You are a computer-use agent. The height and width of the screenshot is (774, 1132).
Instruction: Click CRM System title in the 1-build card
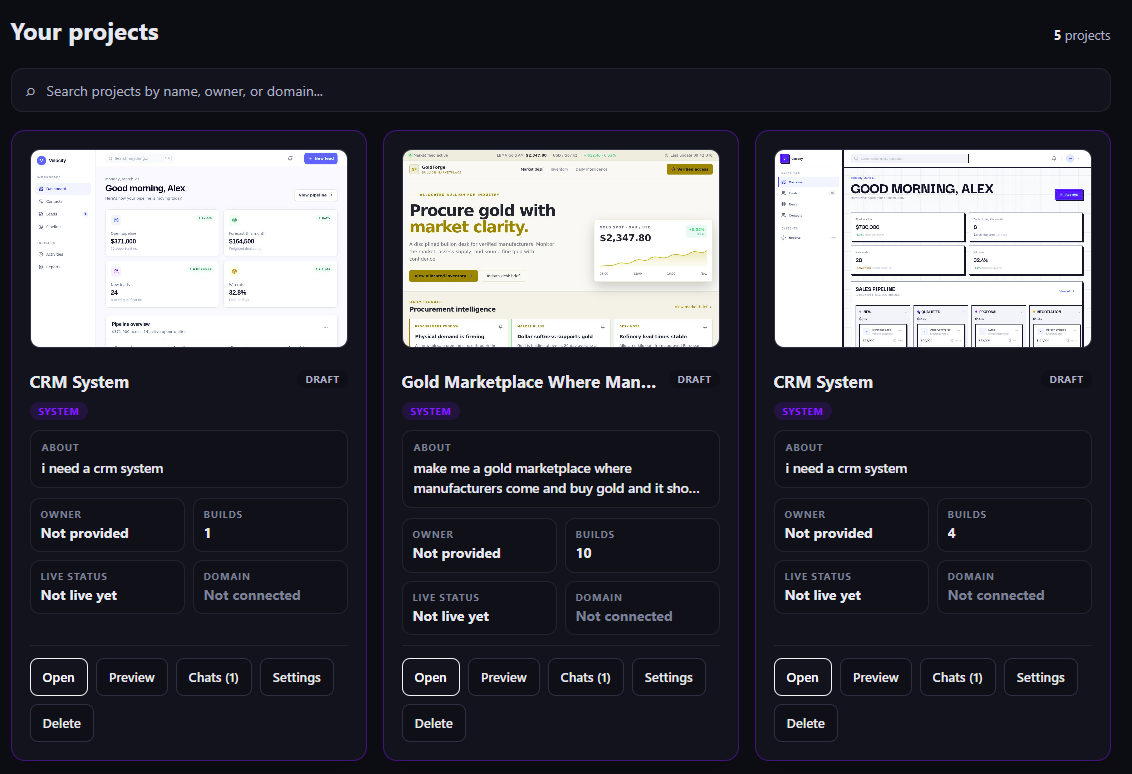tap(79, 382)
